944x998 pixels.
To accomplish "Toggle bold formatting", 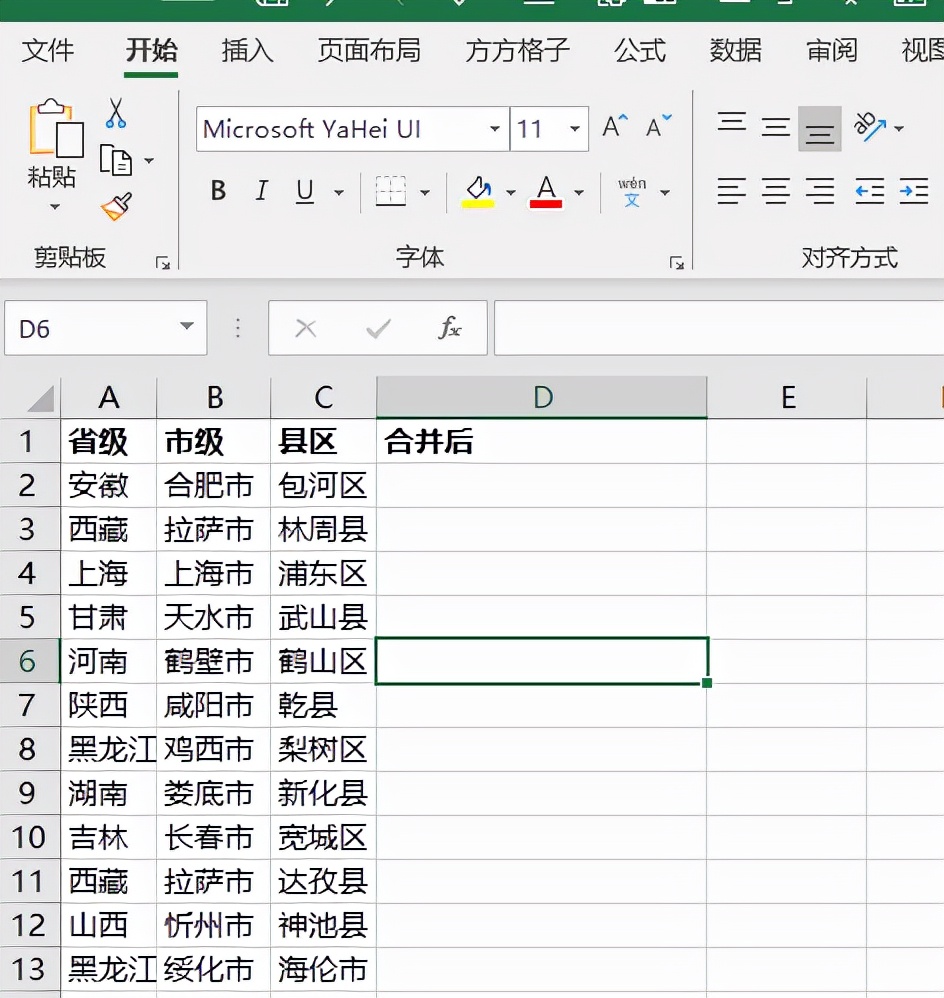I will pyautogui.click(x=218, y=191).
